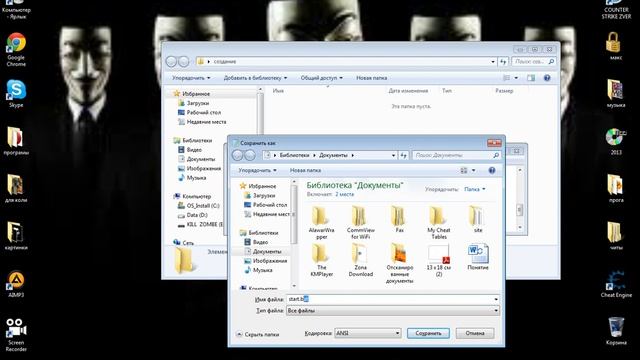The image size is (640, 360).
Task: Sort by 'Дата изменения' column header
Action: 408,91
